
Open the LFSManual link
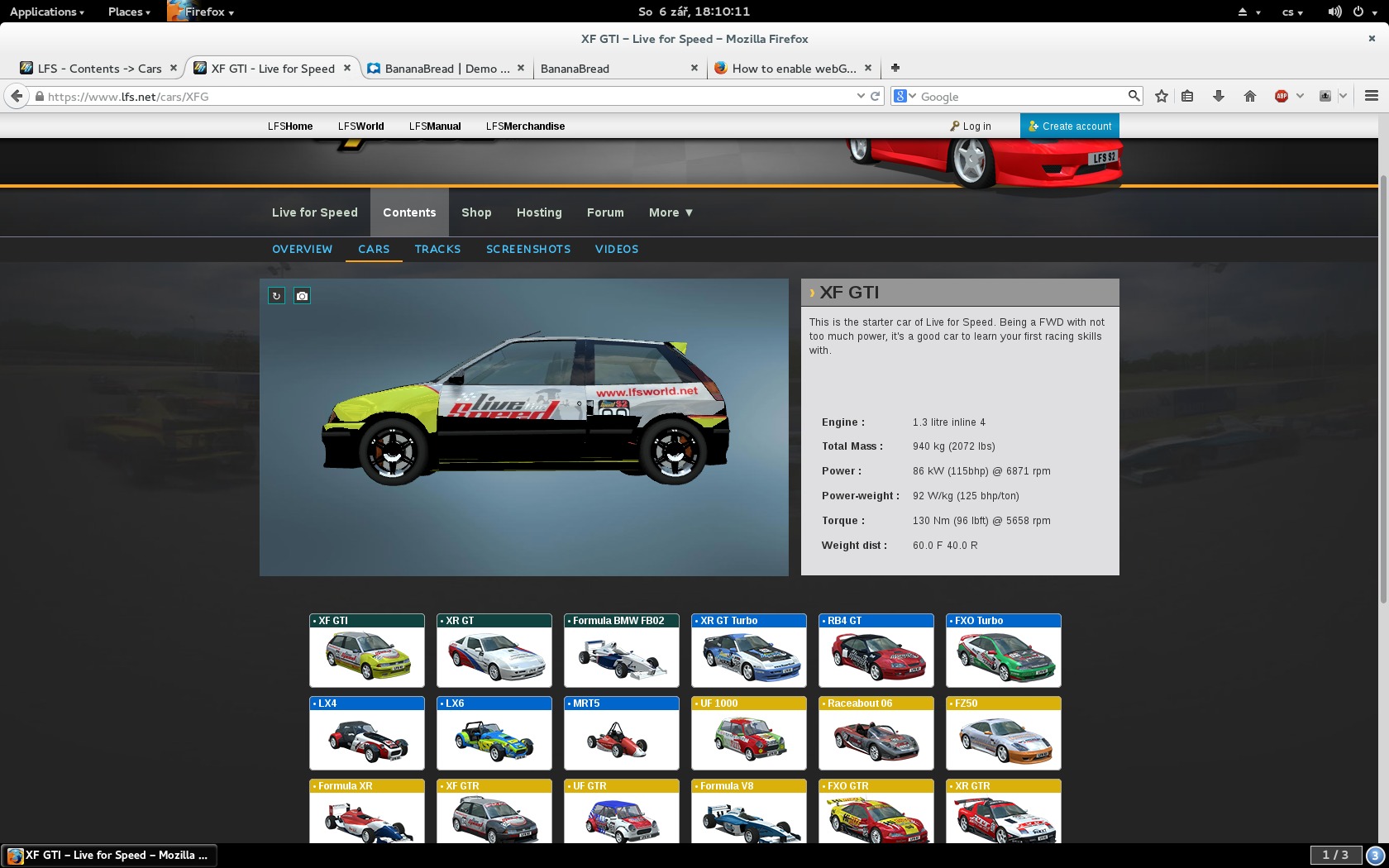click(x=435, y=126)
